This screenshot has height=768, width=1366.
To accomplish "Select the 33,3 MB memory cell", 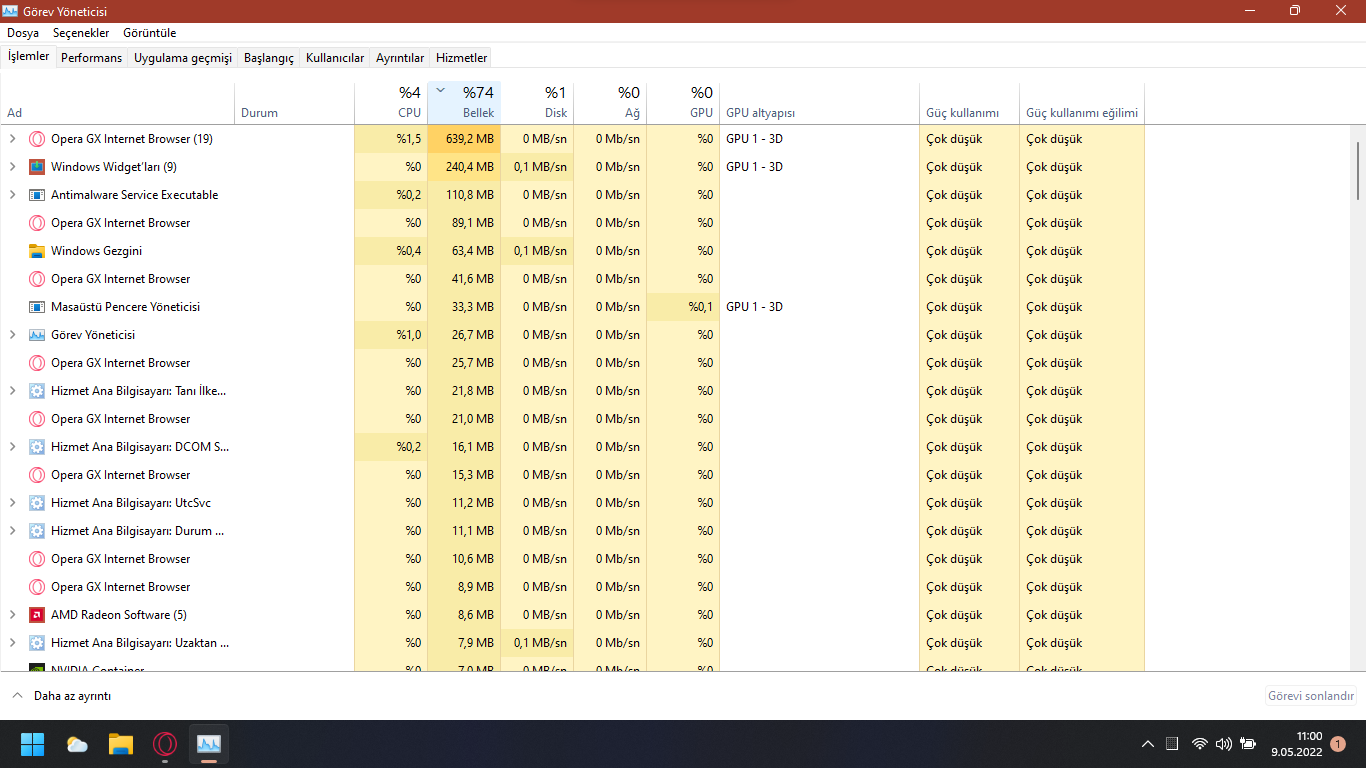I will pos(464,307).
